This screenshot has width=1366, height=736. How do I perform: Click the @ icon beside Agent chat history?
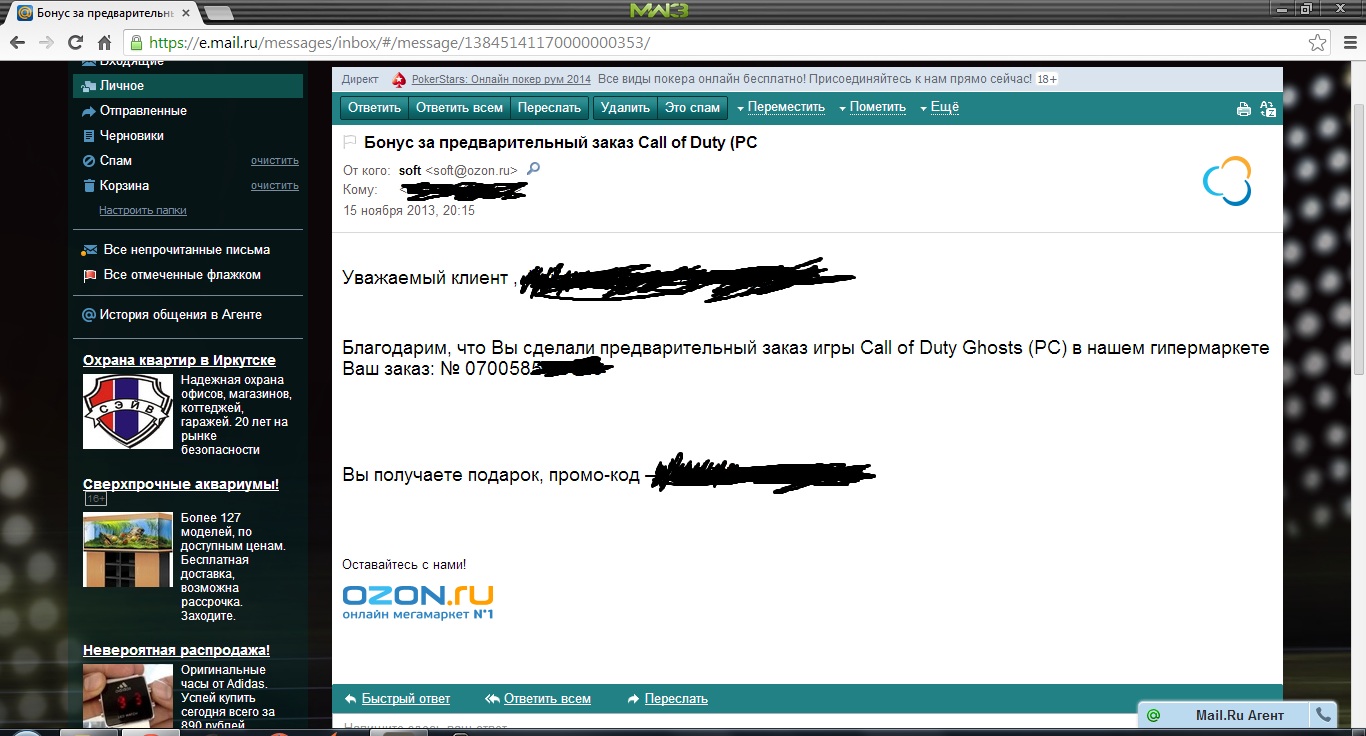(x=89, y=315)
